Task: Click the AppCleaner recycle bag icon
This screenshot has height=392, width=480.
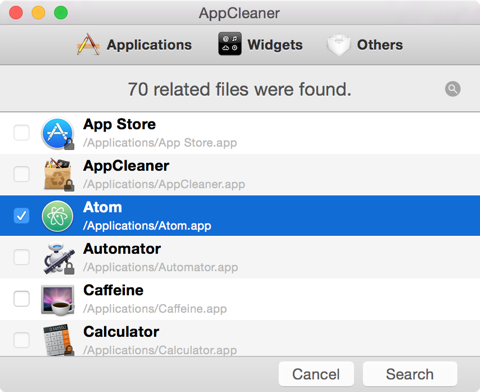Action: 58,174
